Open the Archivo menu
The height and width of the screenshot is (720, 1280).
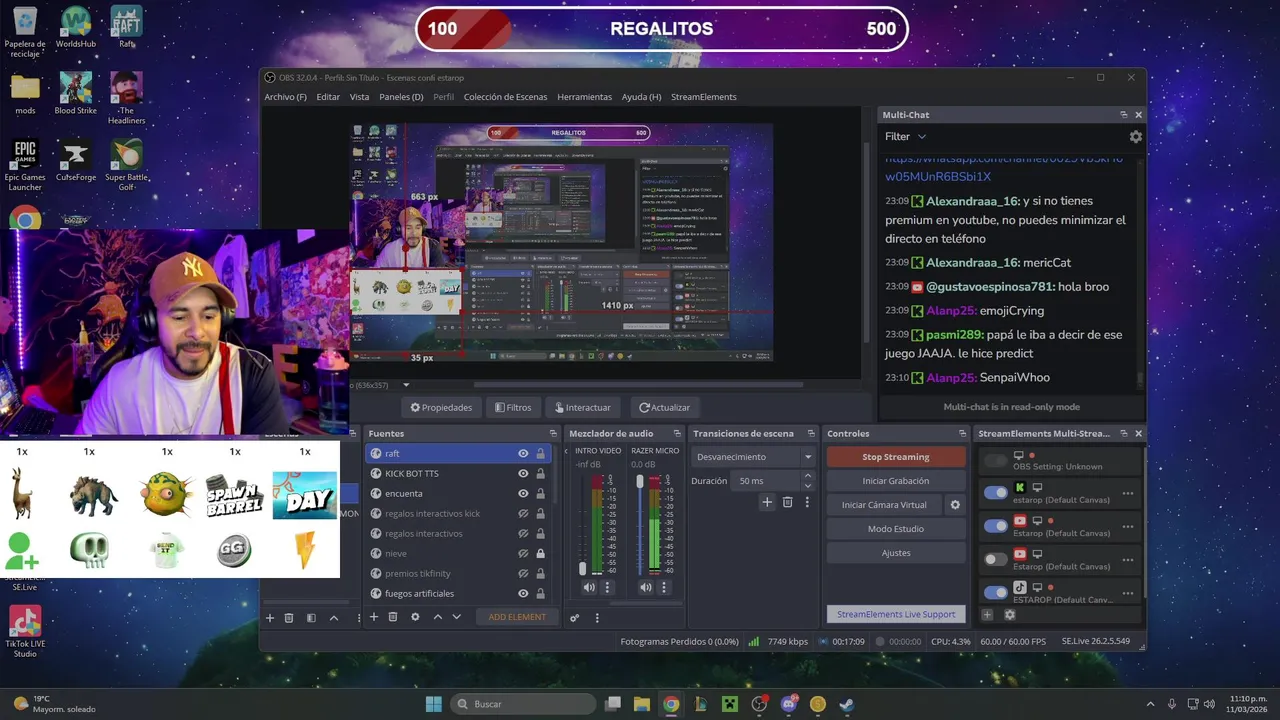pos(285,97)
